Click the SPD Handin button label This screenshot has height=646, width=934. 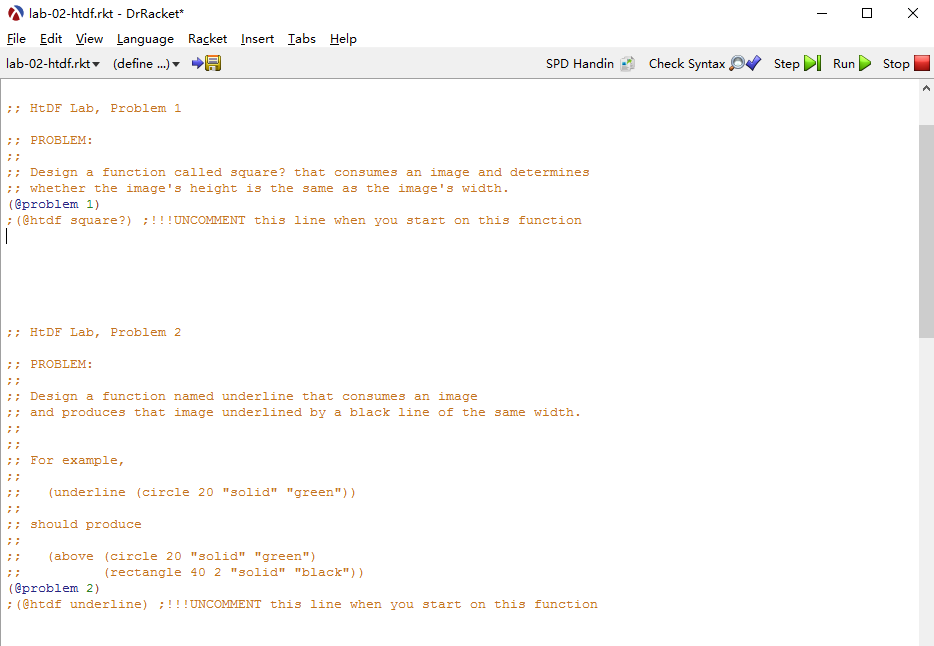pyautogui.click(x=580, y=63)
